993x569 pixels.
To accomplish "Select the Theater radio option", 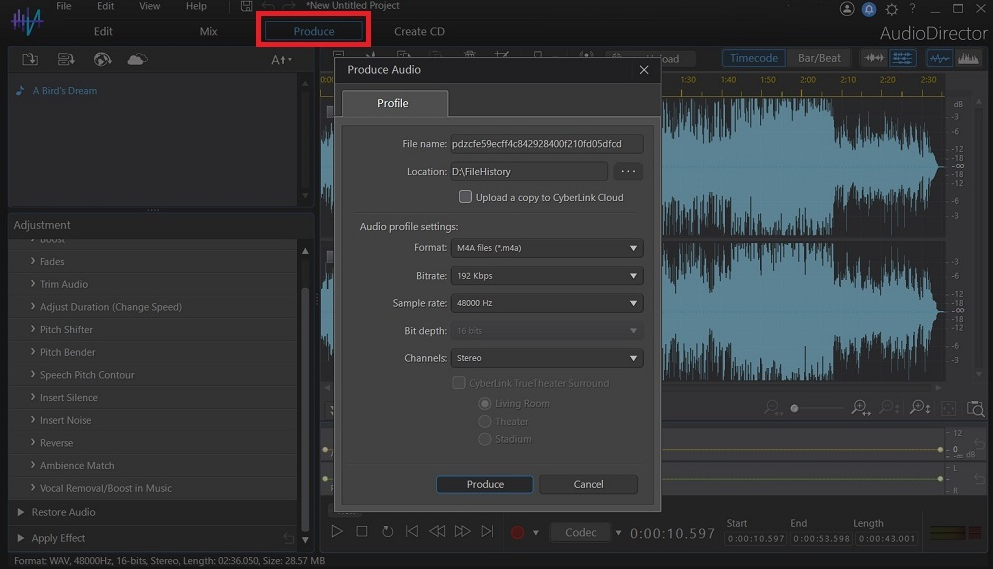I will point(484,421).
